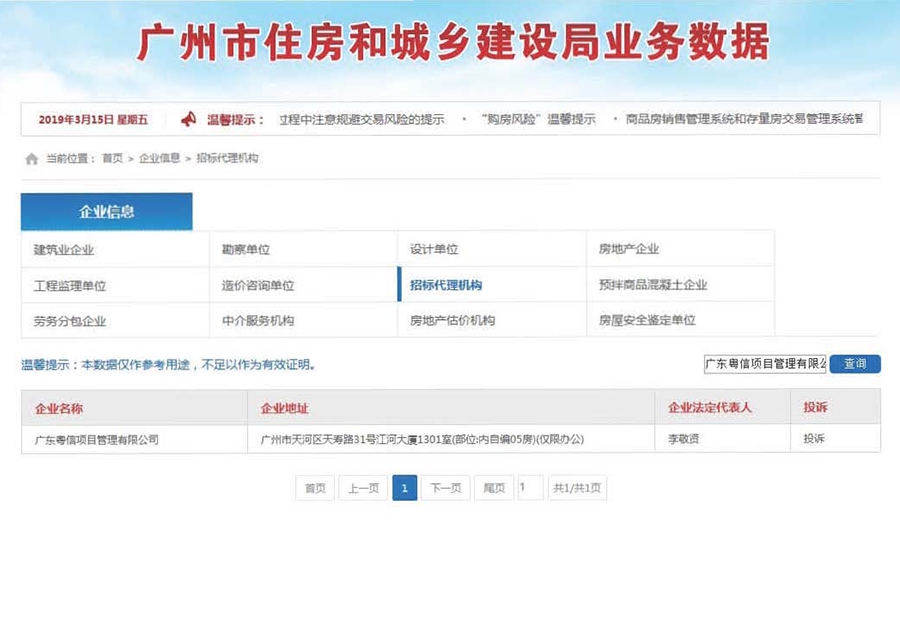
Task: Click the home icon beside 当前位置
Action: tap(32, 159)
